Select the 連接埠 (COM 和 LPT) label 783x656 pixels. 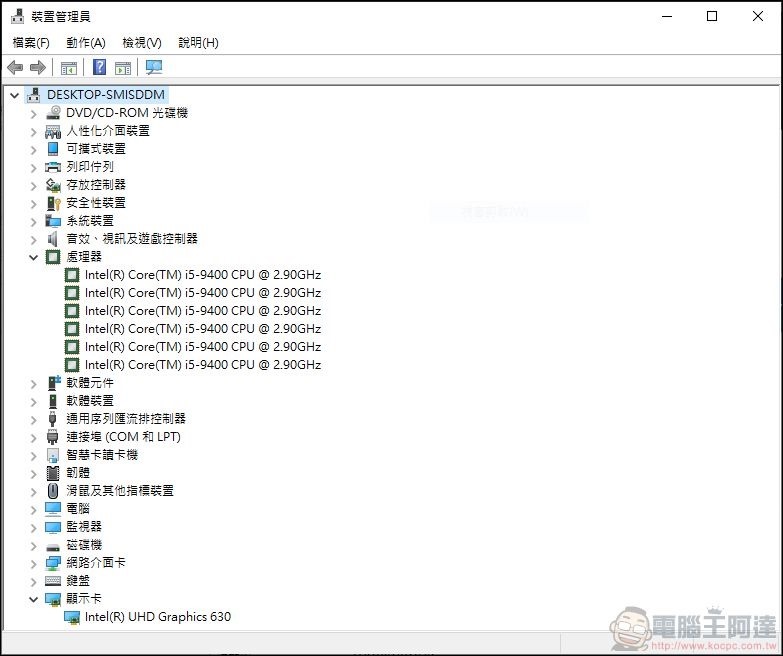(x=123, y=436)
